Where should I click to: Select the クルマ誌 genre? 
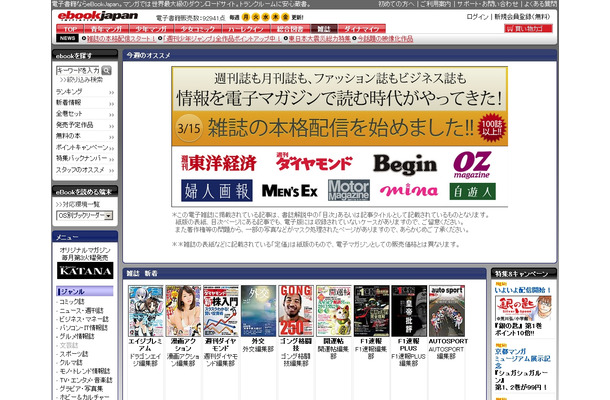(70, 362)
